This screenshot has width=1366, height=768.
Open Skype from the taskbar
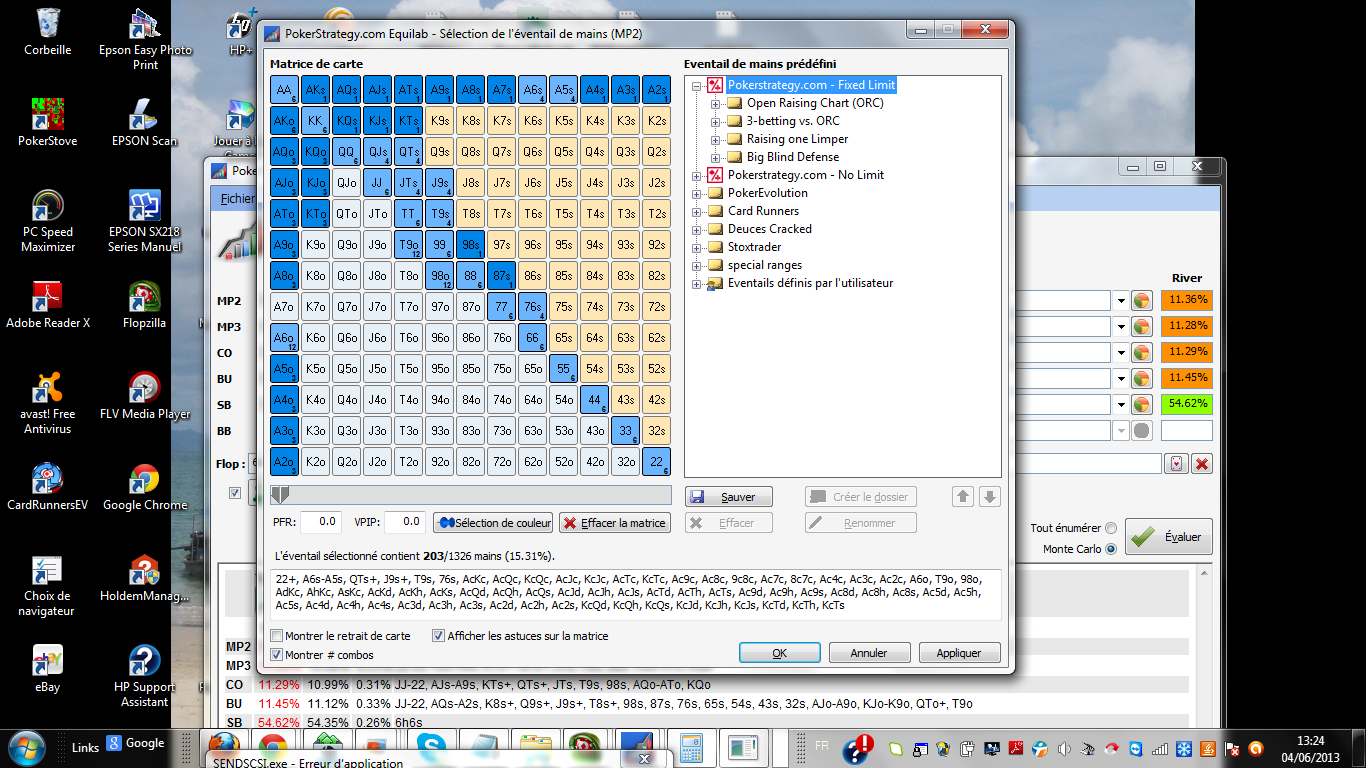(x=433, y=747)
